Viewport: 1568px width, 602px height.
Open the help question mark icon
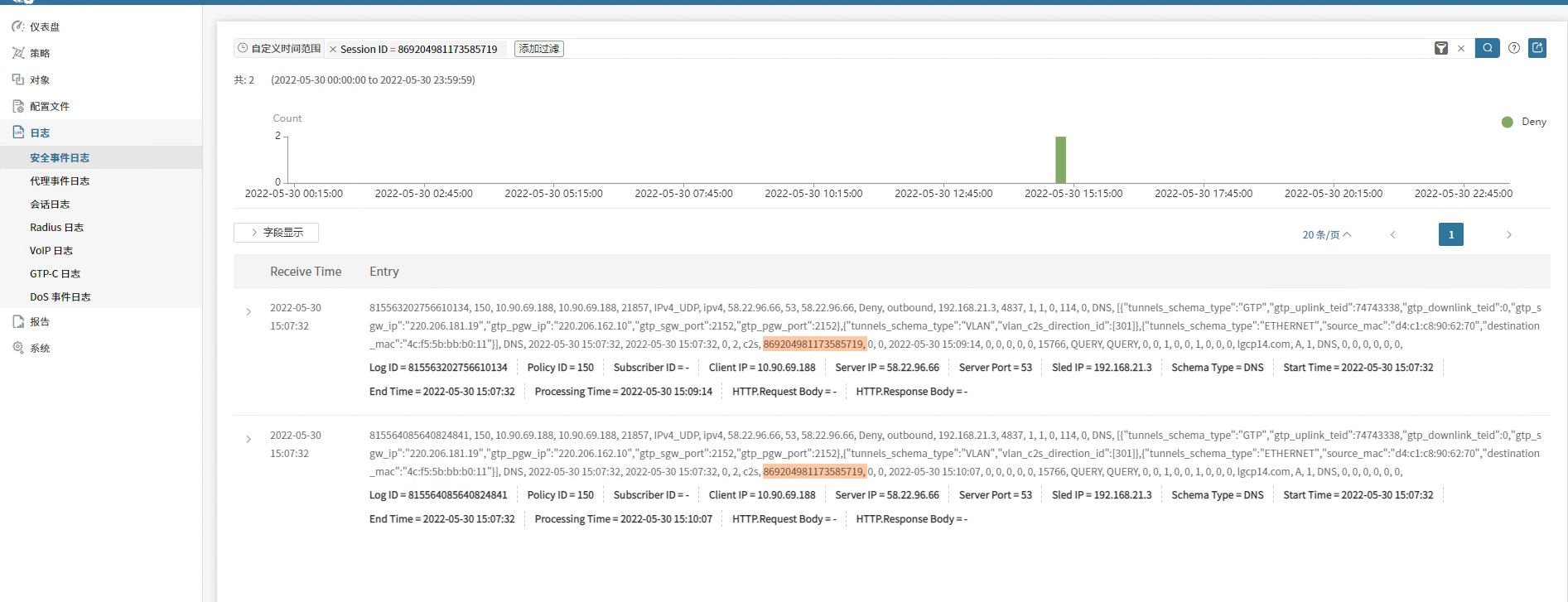point(1514,48)
